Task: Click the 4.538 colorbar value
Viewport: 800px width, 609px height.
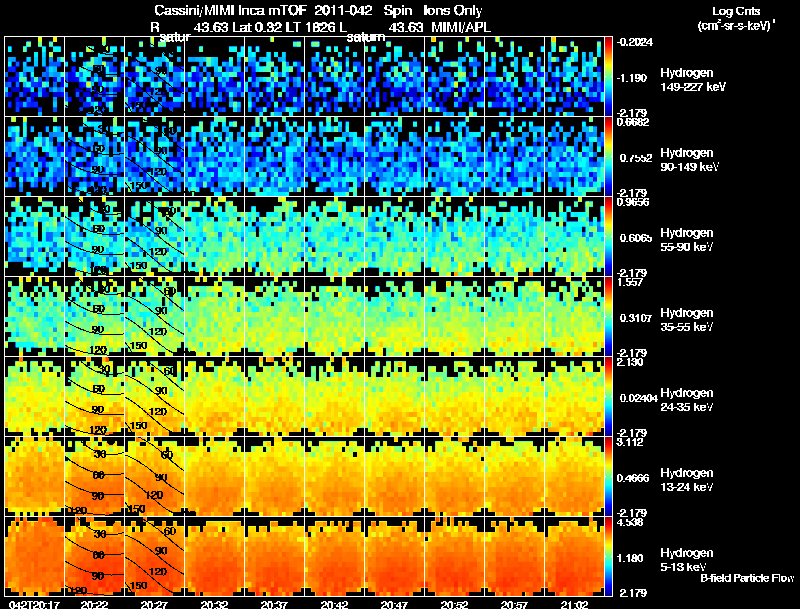Action: point(630,522)
